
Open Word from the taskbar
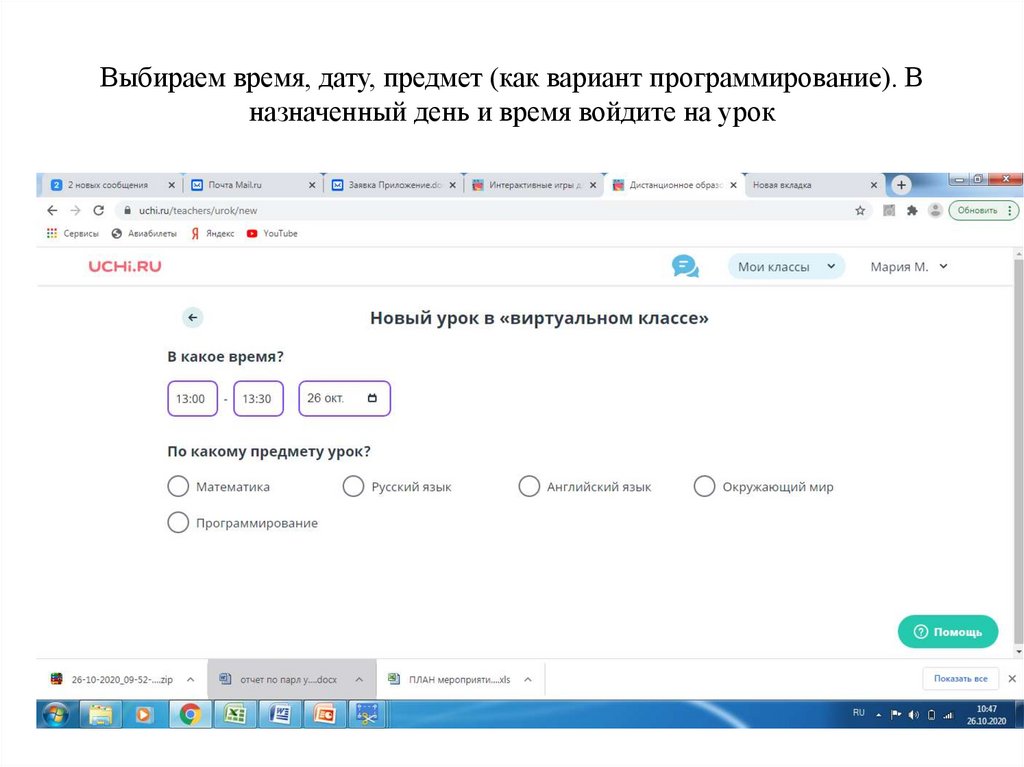pyautogui.click(x=280, y=715)
